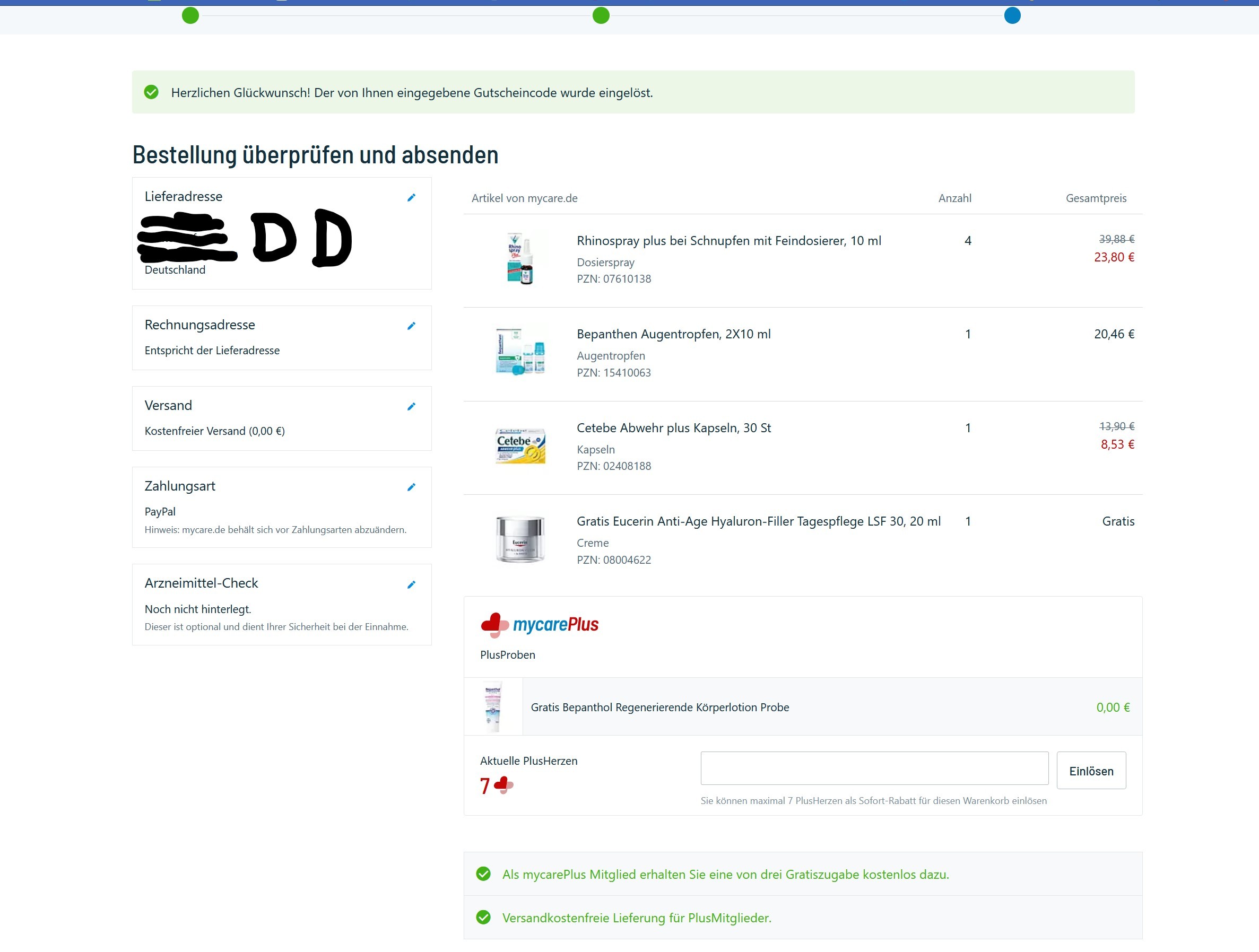Click the Cetebe price 8,53 €
Viewport: 1259px width, 952px height.
pyautogui.click(x=1117, y=444)
